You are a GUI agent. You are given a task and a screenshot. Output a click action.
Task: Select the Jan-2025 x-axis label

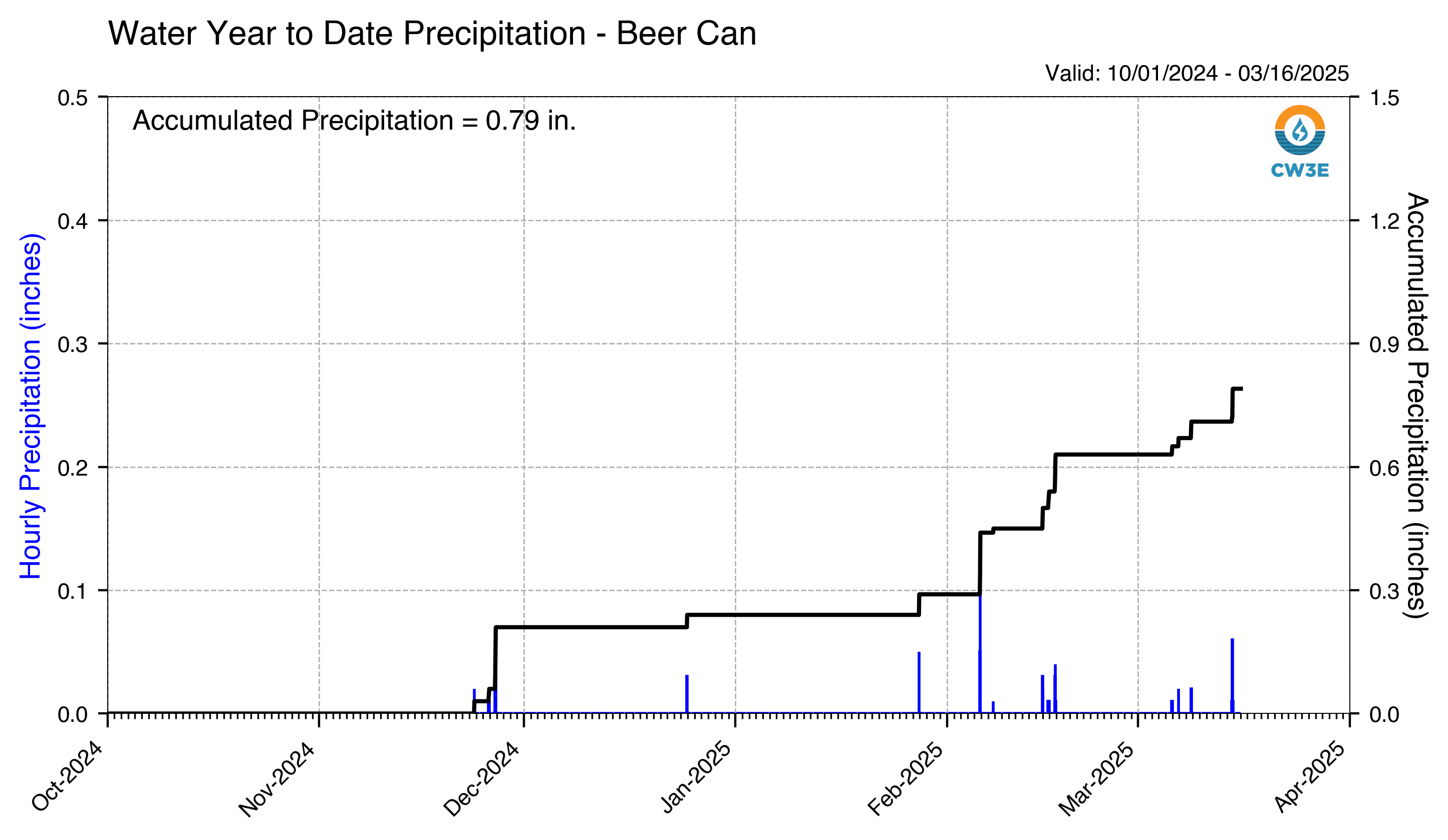[696, 777]
